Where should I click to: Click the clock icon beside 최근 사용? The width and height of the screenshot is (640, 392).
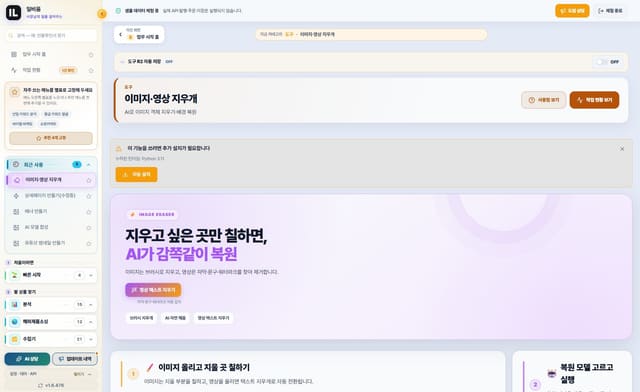(x=16, y=164)
